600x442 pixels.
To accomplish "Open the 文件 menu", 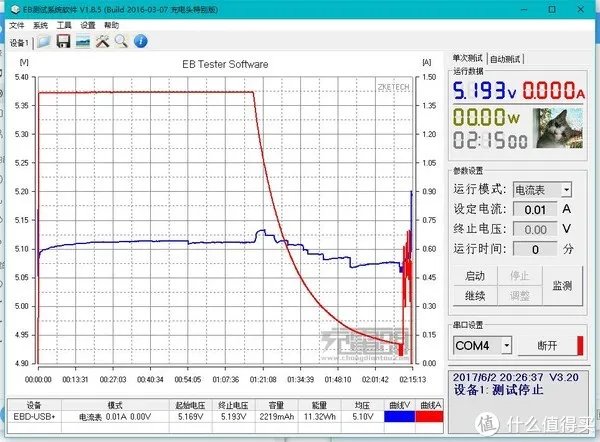I will 16,25.
